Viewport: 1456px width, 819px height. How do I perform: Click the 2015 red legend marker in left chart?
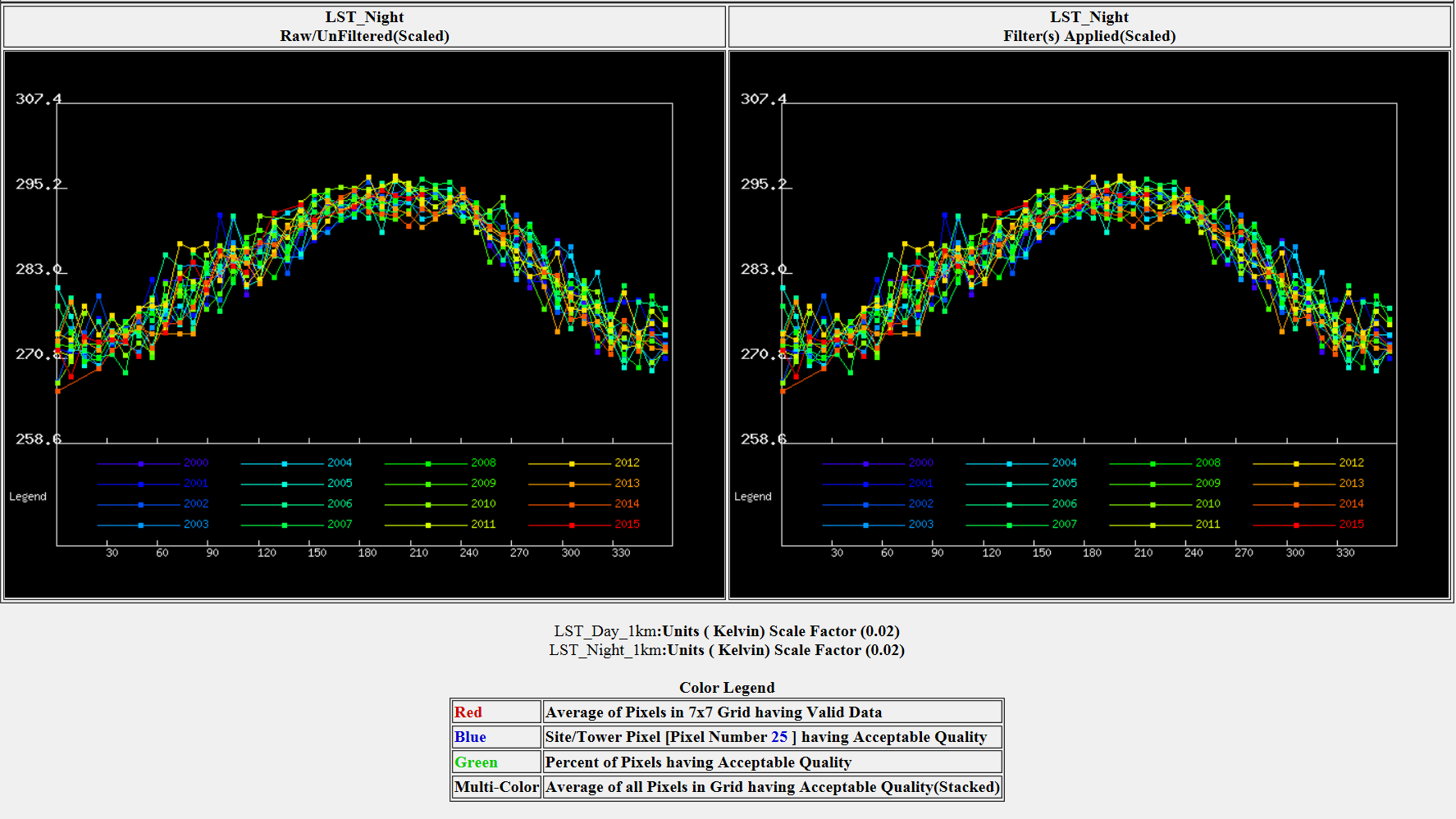pos(572,525)
